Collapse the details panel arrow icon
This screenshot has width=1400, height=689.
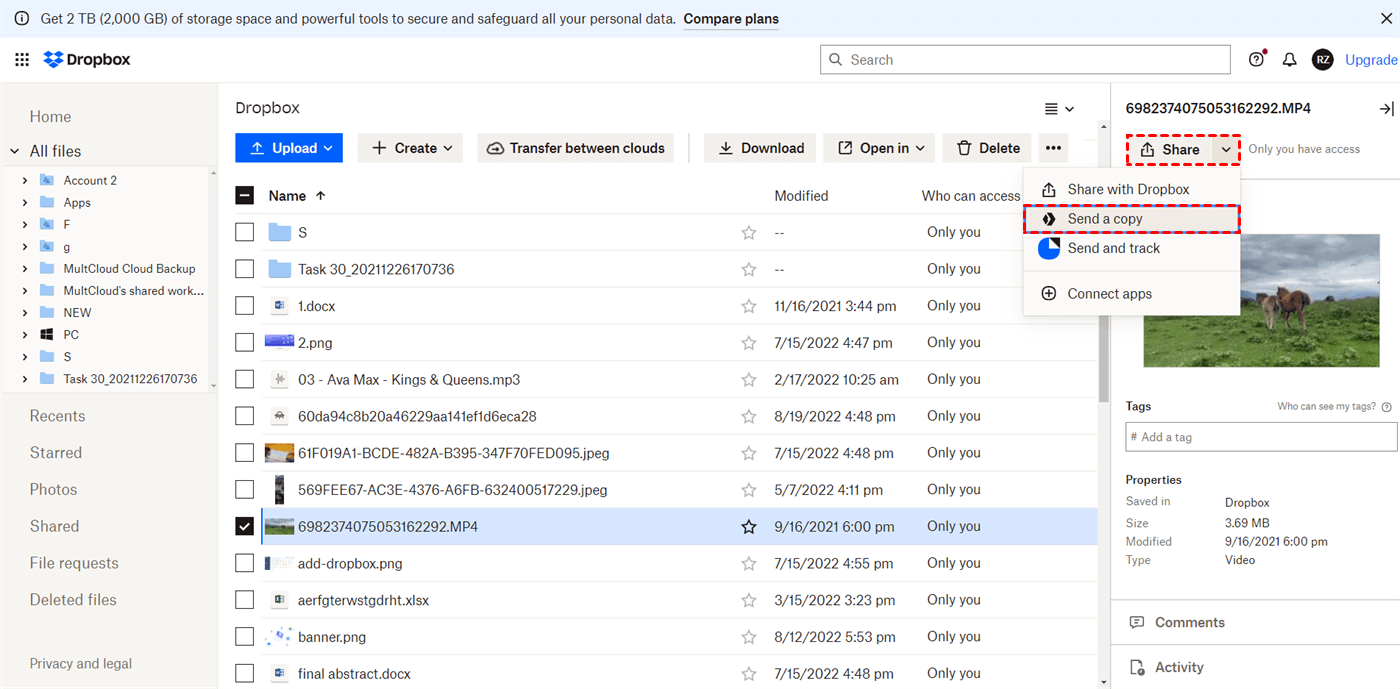pos(1386,108)
